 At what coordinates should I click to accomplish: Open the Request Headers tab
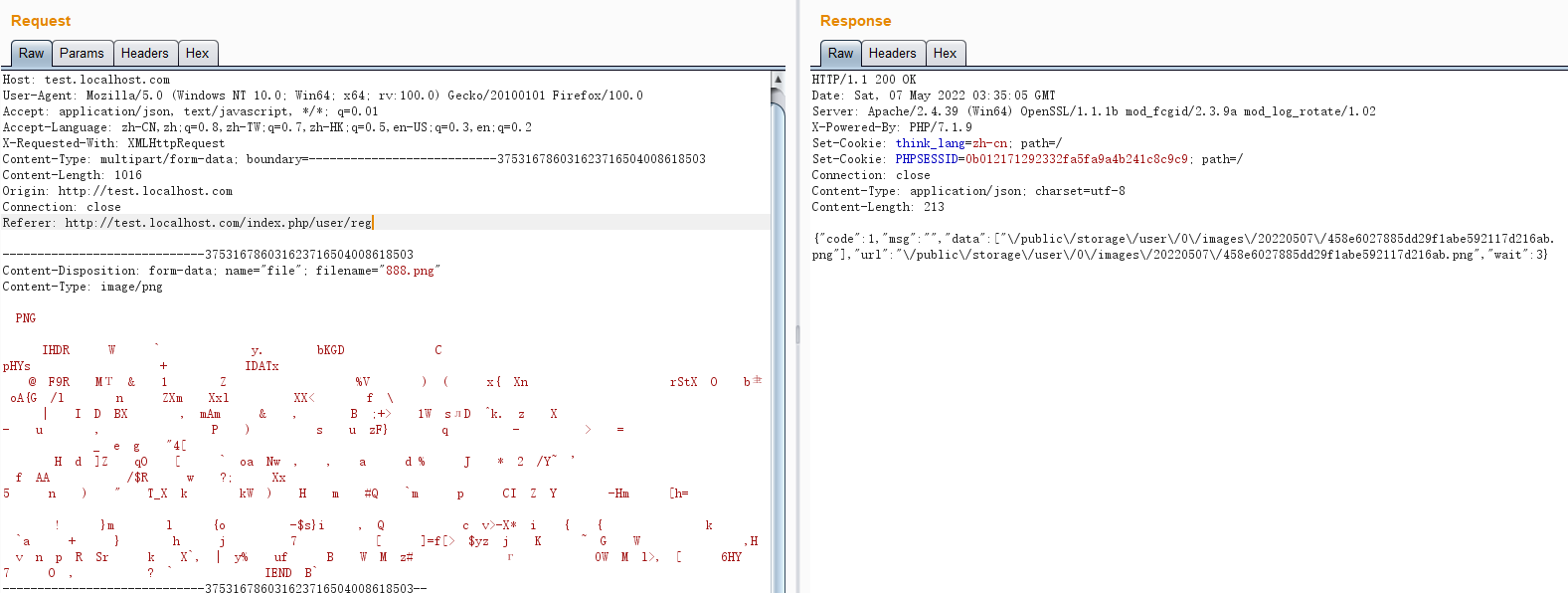point(145,54)
